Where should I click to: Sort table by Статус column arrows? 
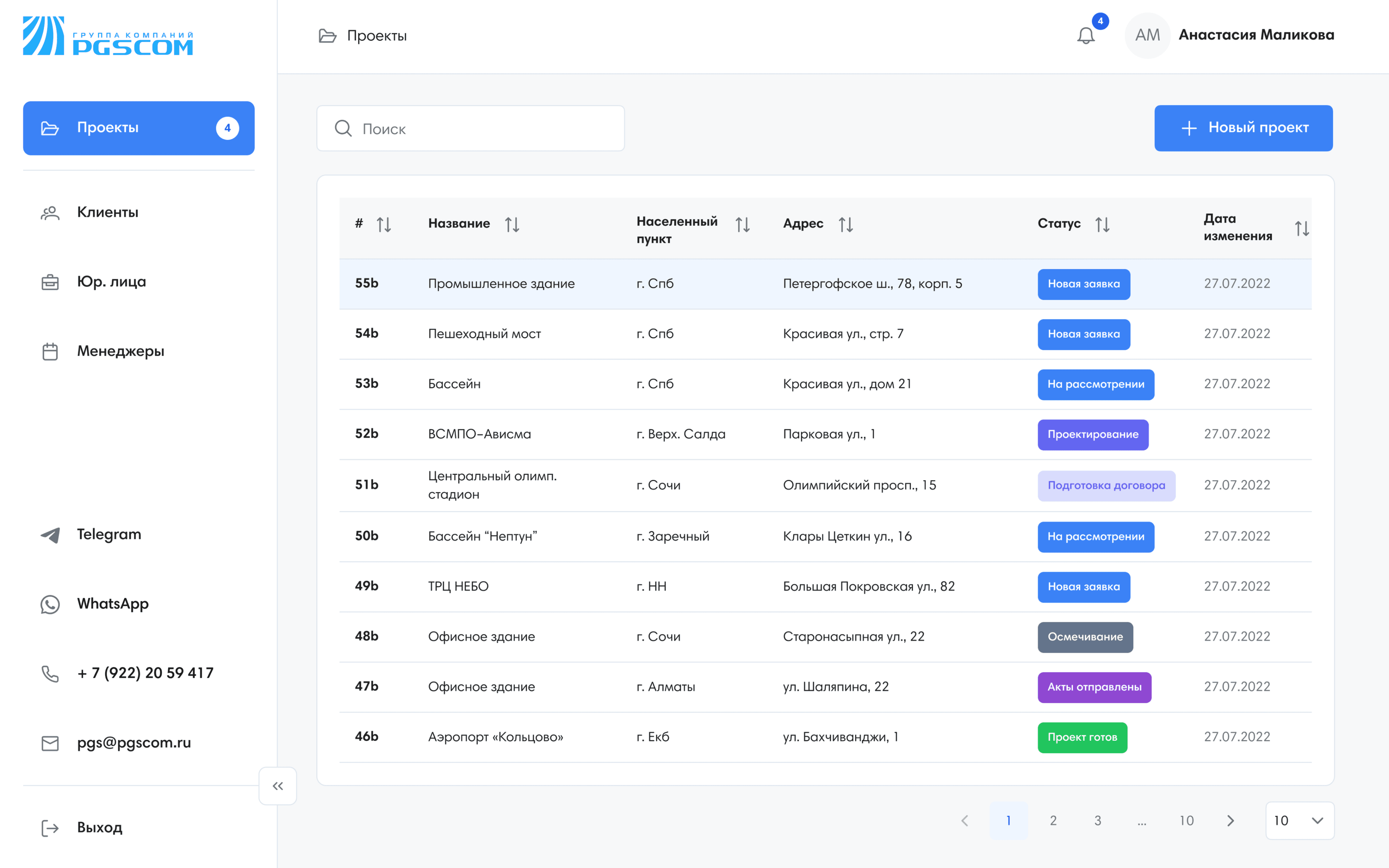1102,225
